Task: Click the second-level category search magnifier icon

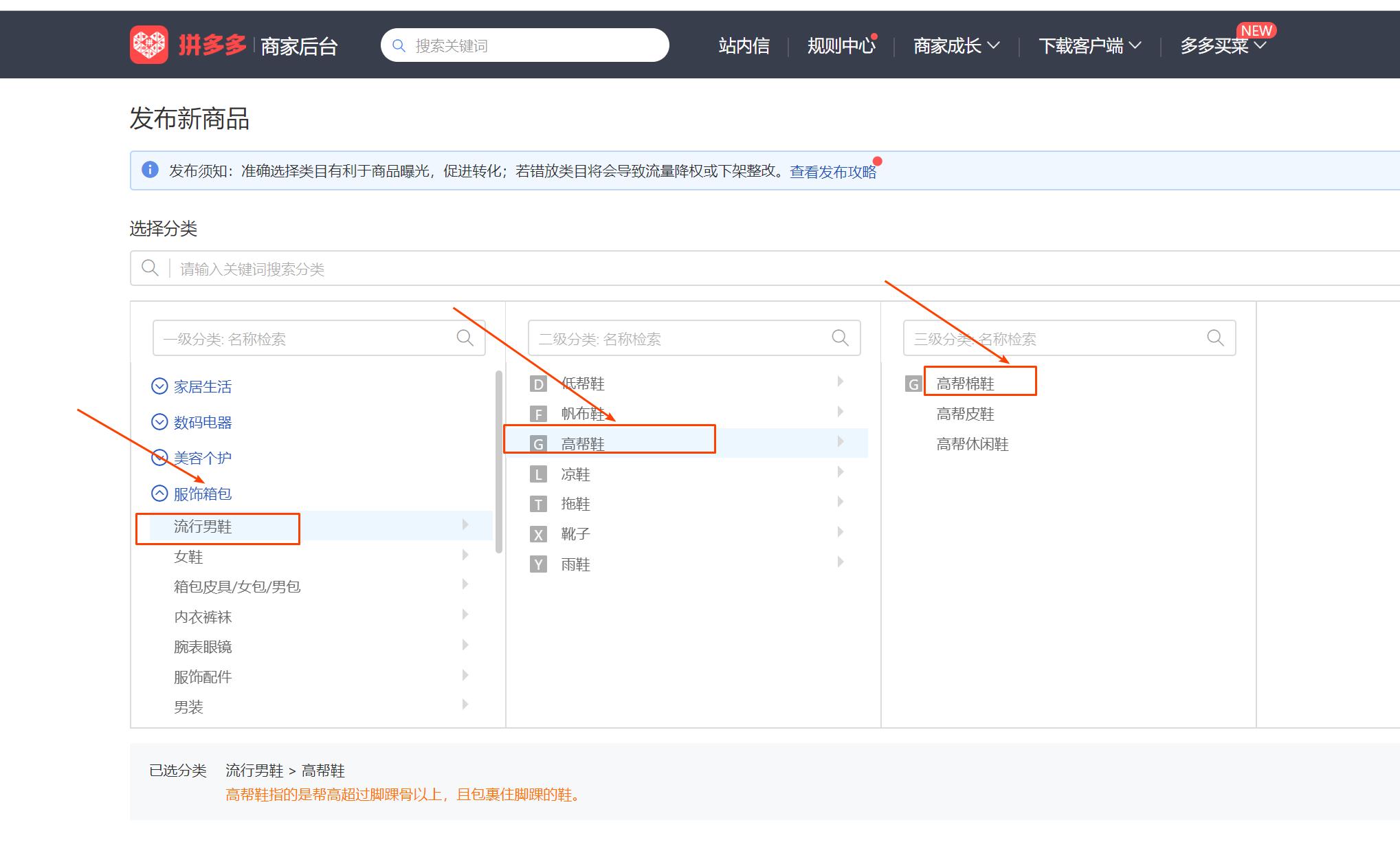Action: click(840, 338)
